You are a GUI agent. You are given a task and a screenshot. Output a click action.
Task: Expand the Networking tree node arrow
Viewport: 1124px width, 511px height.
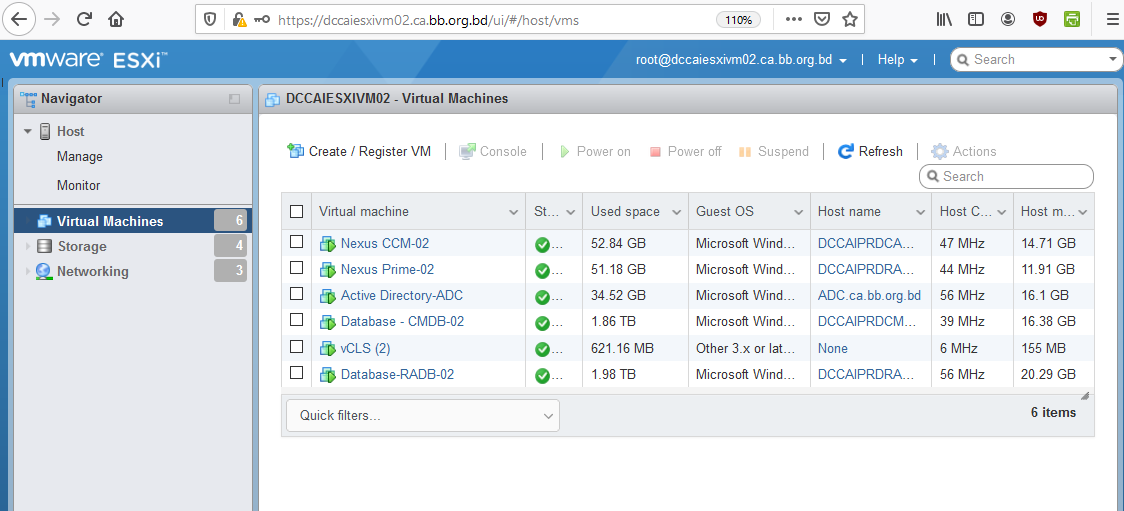pyautogui.click(x=28, y=272)
